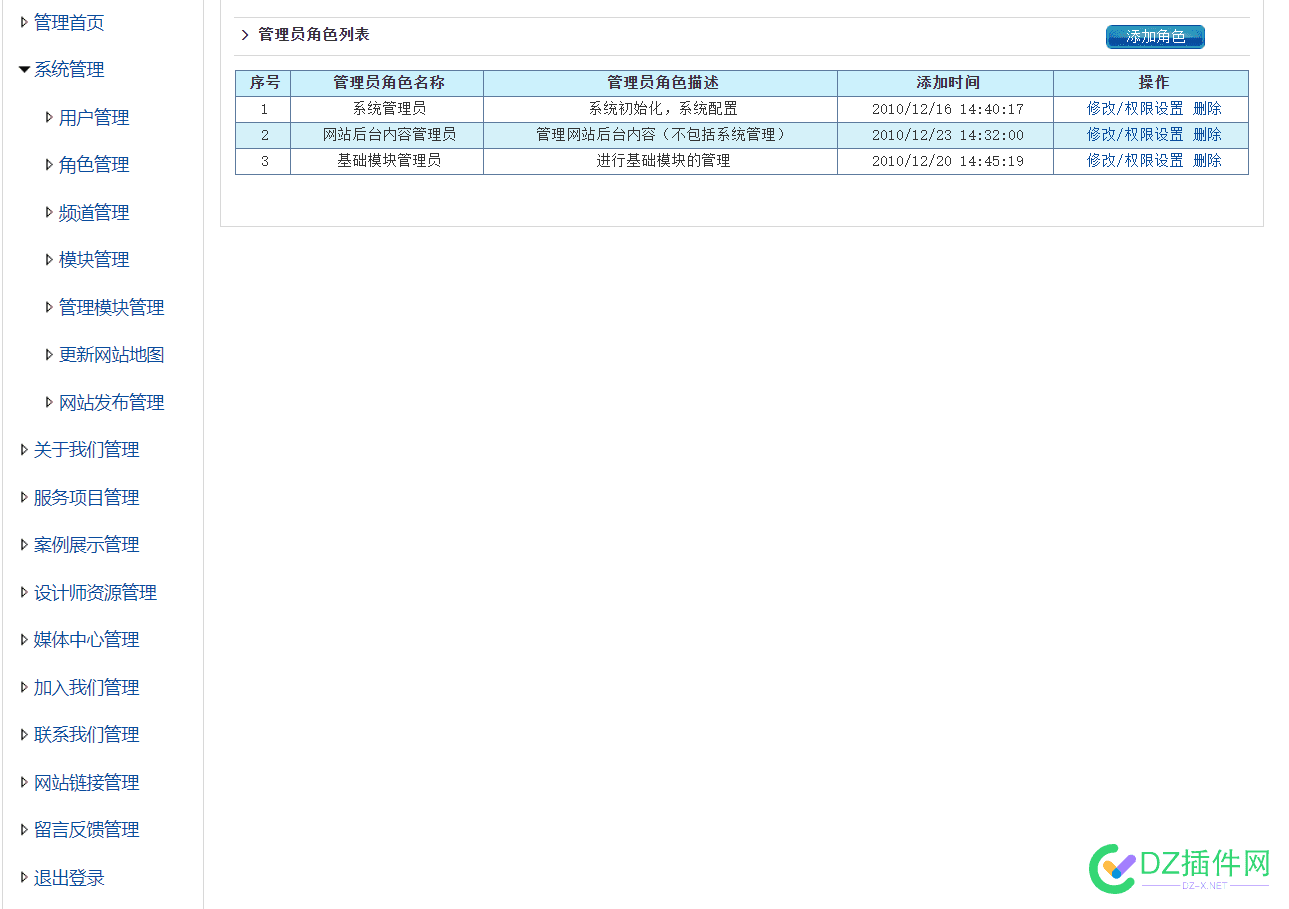Image resolution: width=1289 pixels, height=909 pixels.
Task: Open the 联系我们管理 menu label
Action: tap(86, 735)
